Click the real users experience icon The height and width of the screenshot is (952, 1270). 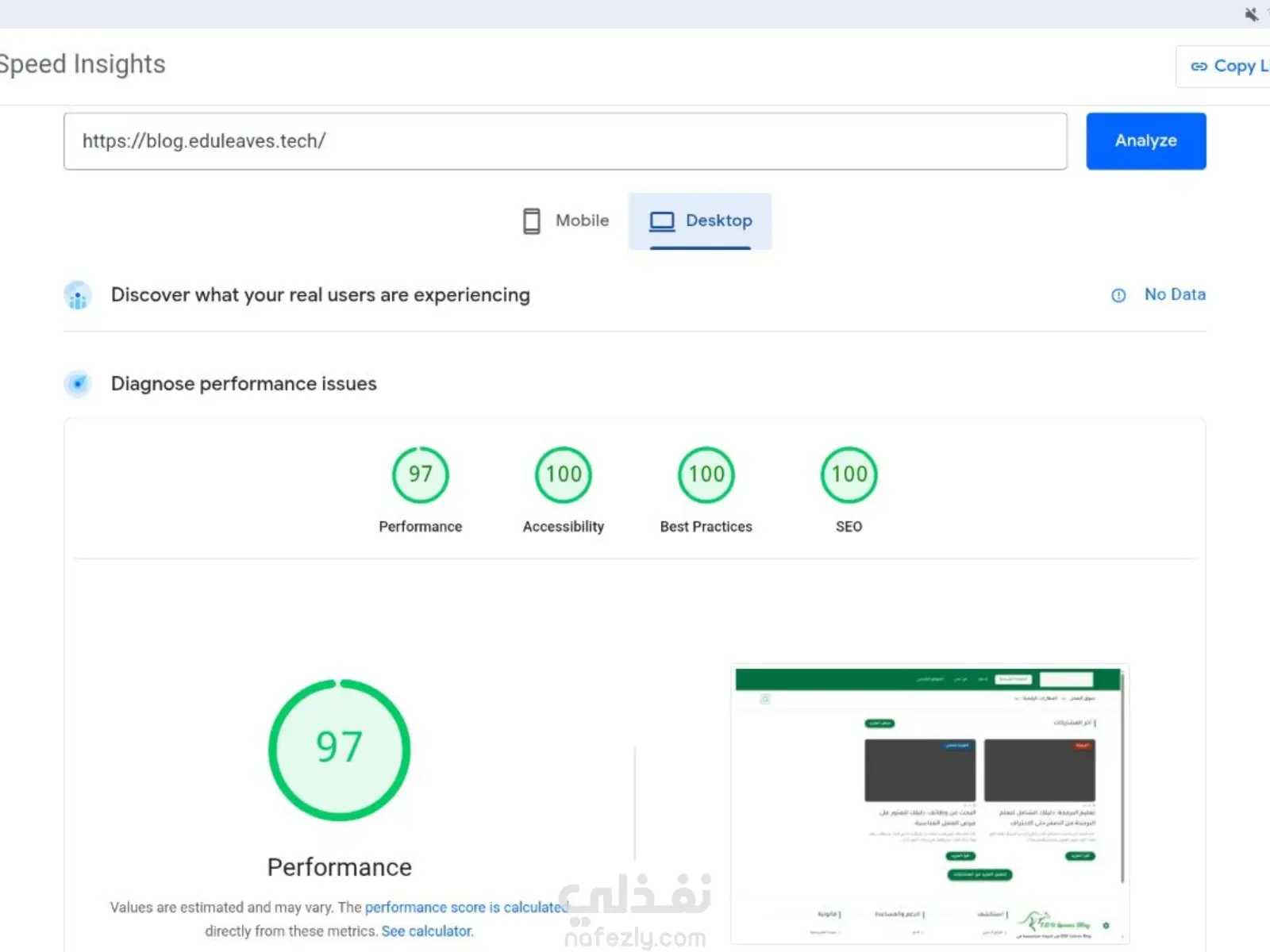(78, 295)
